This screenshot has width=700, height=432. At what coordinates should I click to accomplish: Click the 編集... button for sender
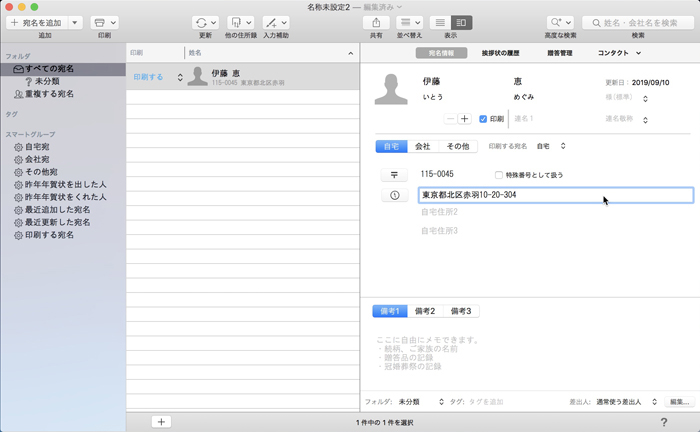pos(679,401)
